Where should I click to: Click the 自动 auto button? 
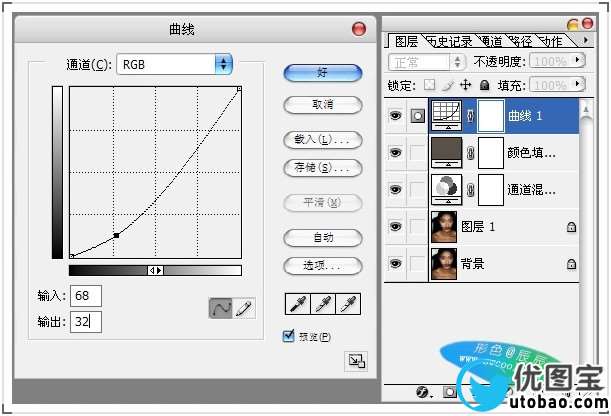click(x=323, y=238)
